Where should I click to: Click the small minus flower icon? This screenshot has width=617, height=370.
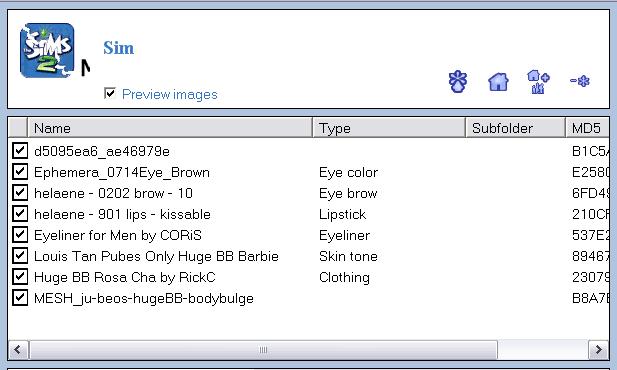coord(580,81)
